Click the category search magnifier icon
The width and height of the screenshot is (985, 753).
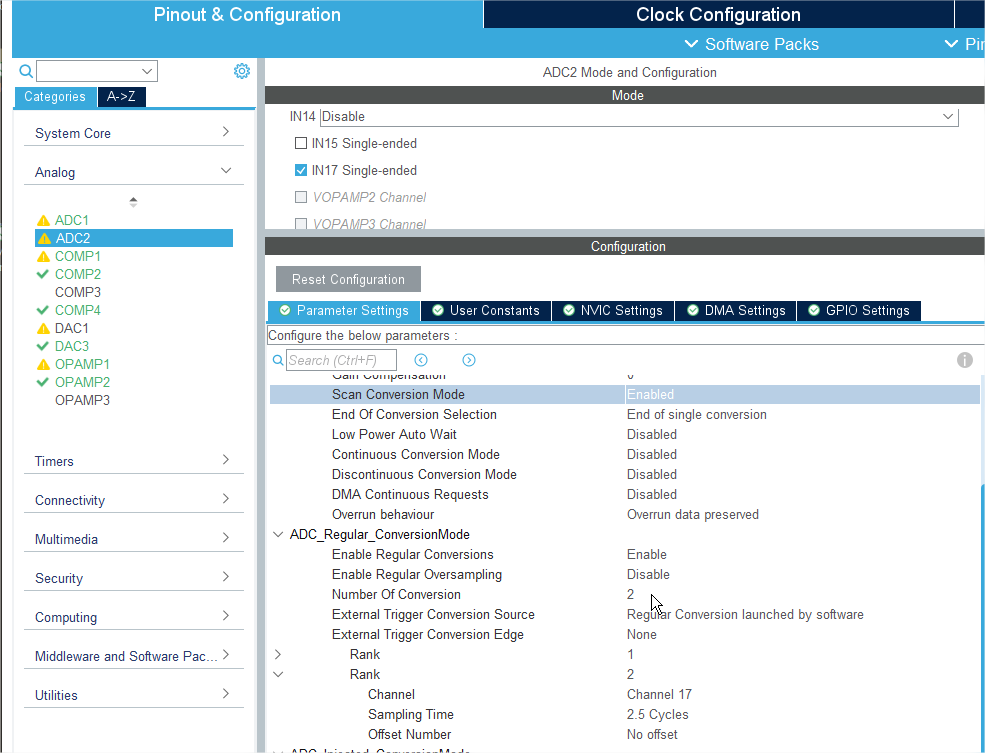click(x=26, y=71)
